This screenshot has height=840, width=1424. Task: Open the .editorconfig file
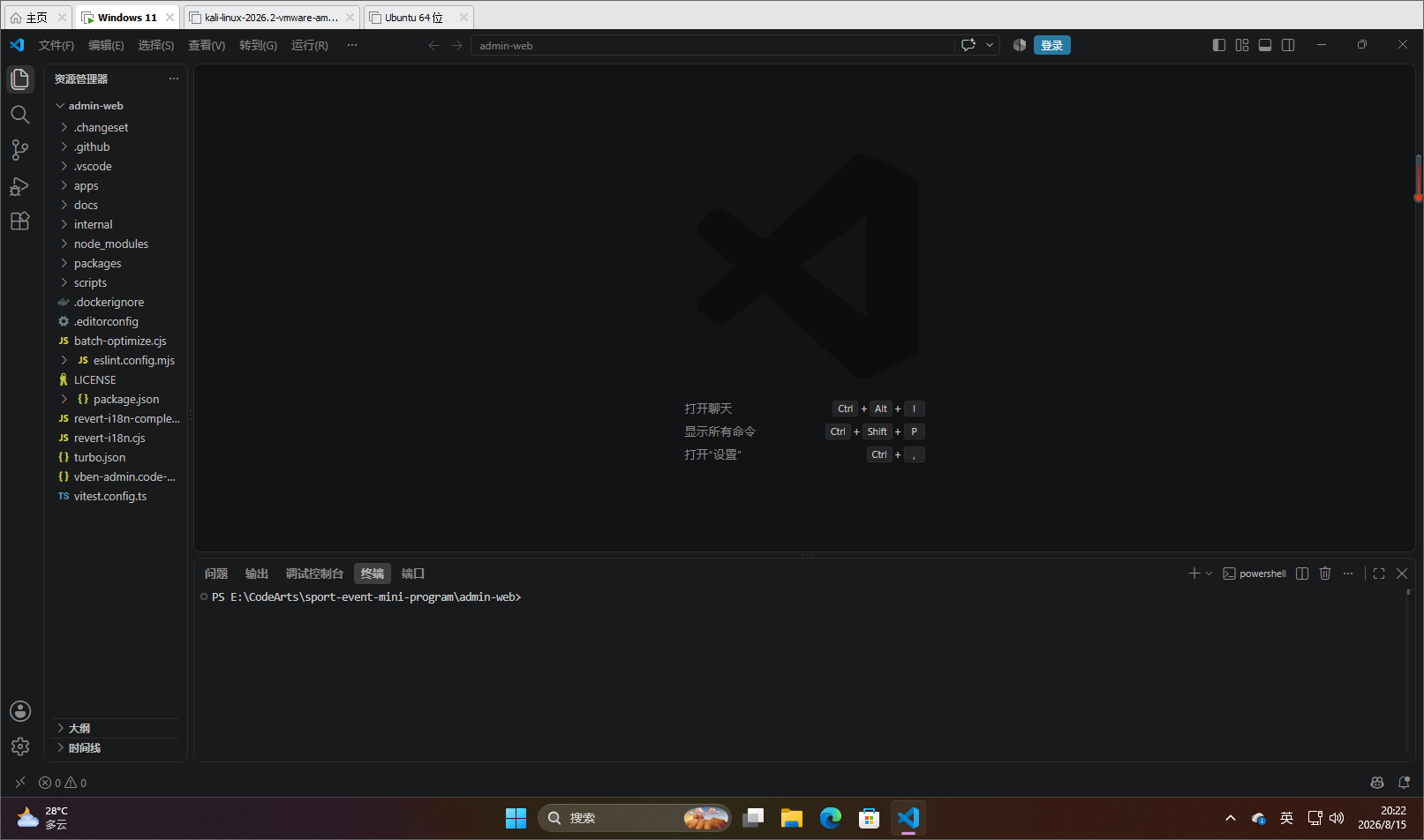coord(117,322)
